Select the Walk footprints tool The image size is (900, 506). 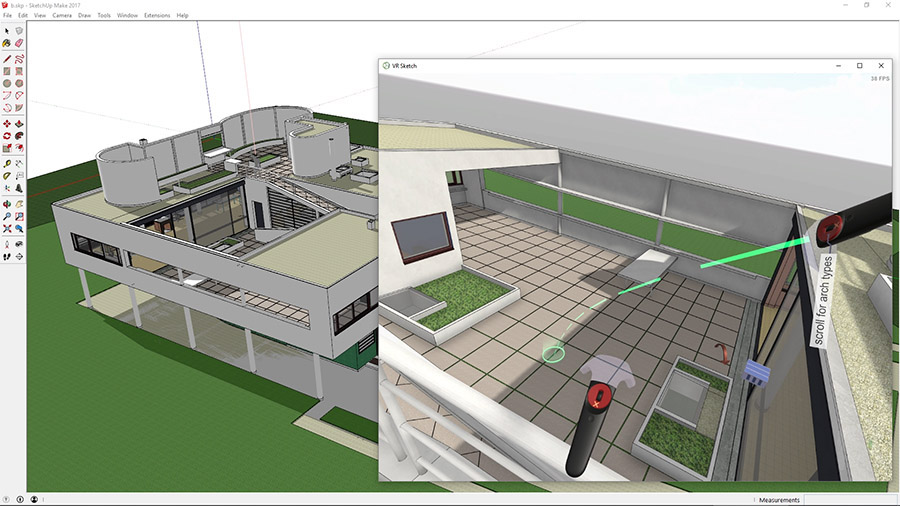click(7, 256)
